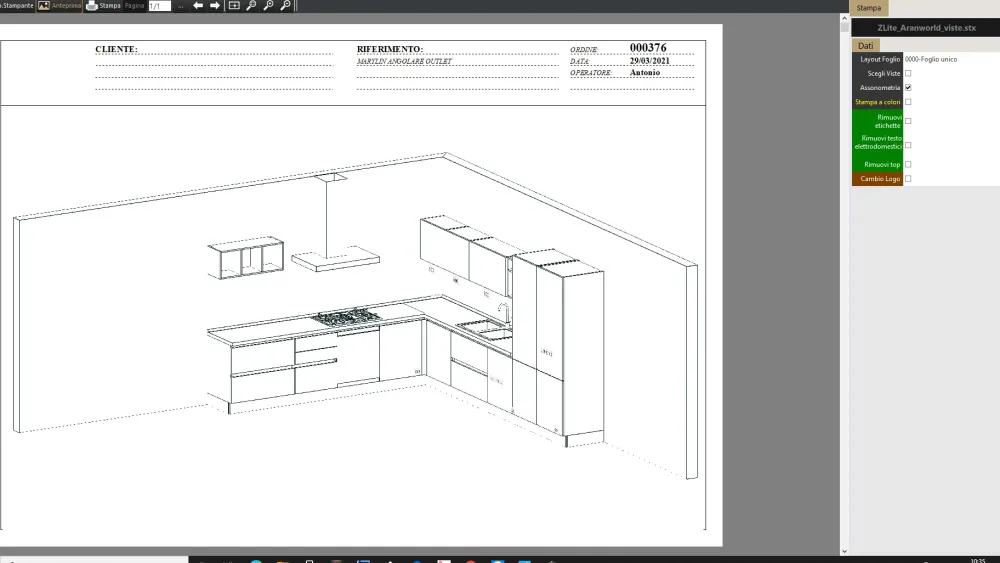
Task: Uncheck the Assonometria checkbox
Action: [x=908, y=88]
